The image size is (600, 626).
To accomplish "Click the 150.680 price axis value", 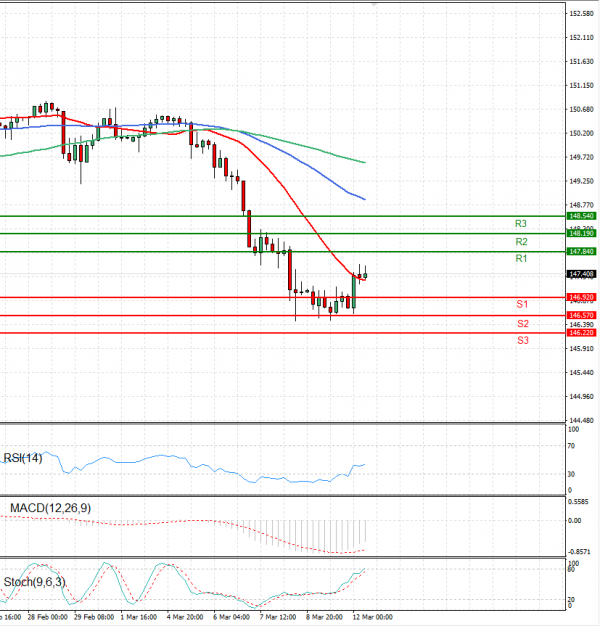I will point(581,109).
